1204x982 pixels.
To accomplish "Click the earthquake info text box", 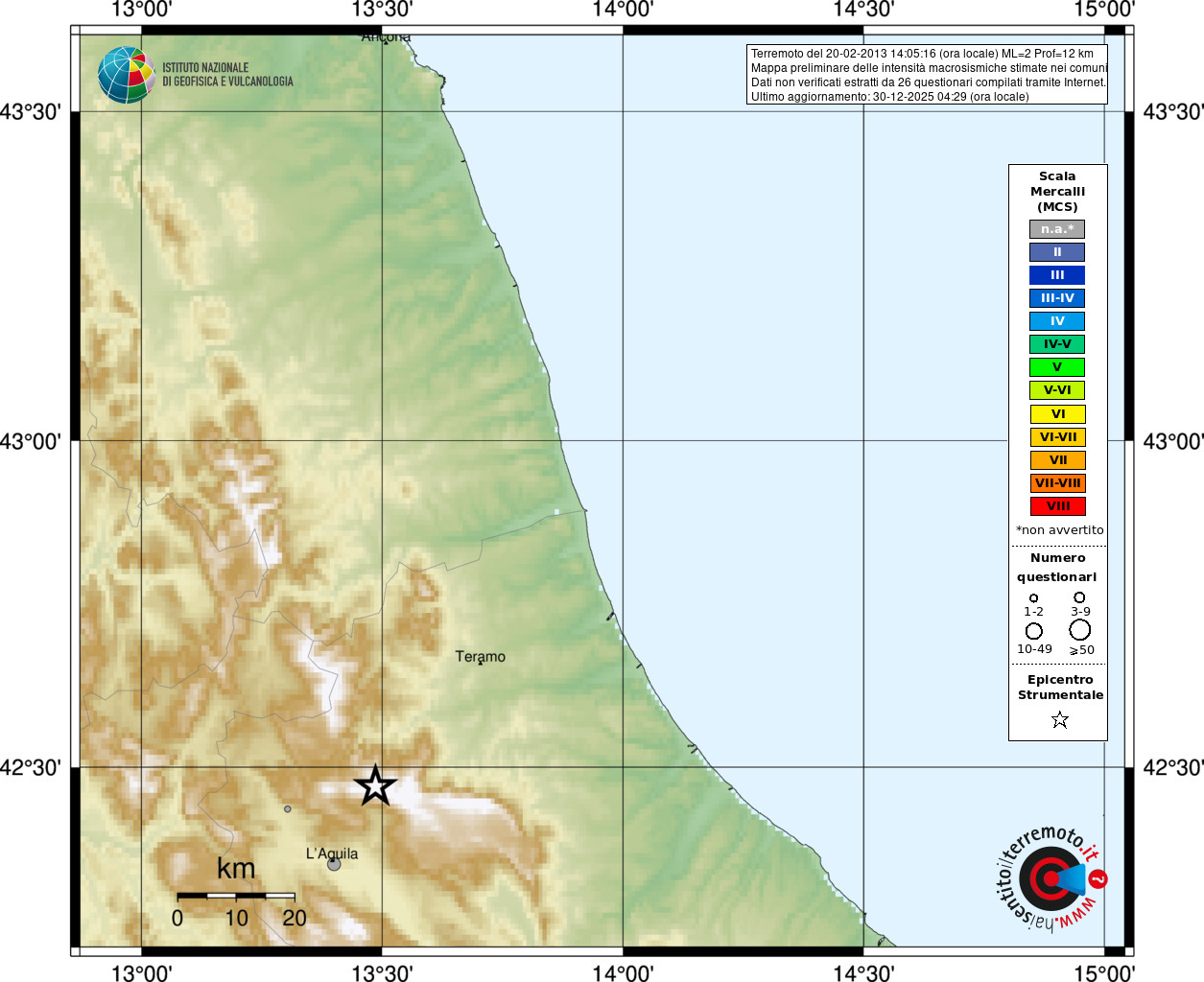I will click(x=927, y=75).
